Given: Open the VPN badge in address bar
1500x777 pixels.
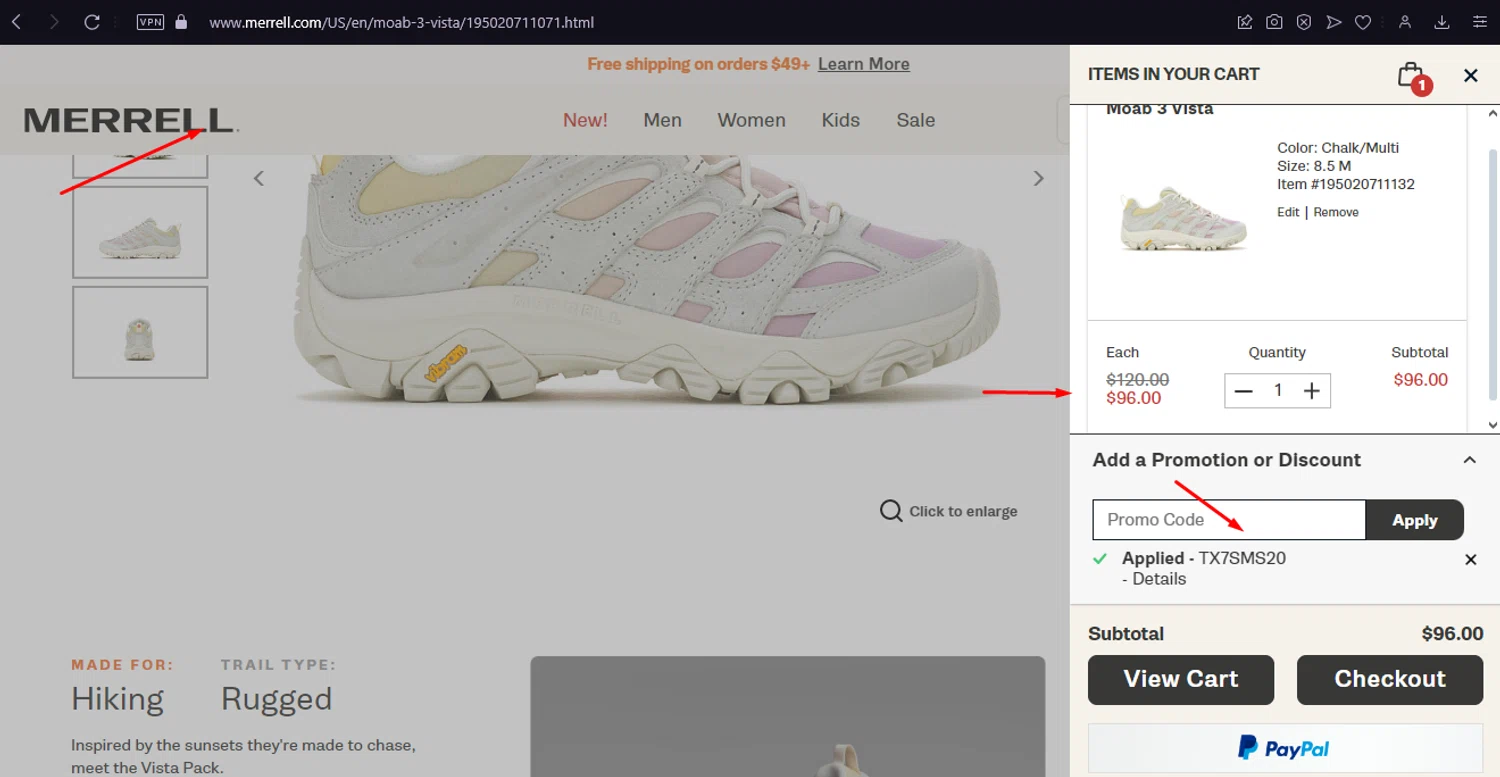Looking at the screenshot, I should pos(150,22).
